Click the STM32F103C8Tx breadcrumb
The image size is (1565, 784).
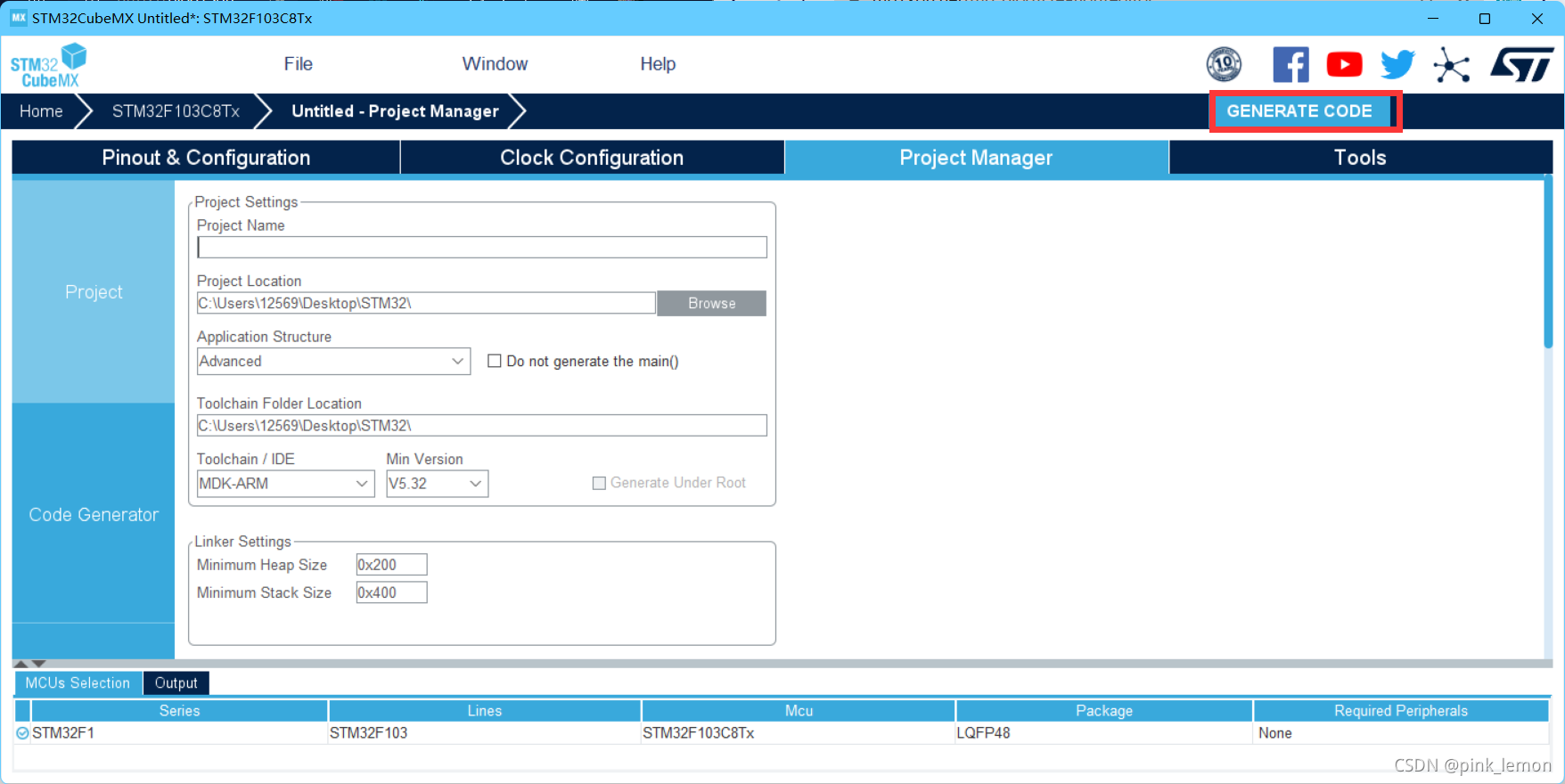tap(176, 111)
